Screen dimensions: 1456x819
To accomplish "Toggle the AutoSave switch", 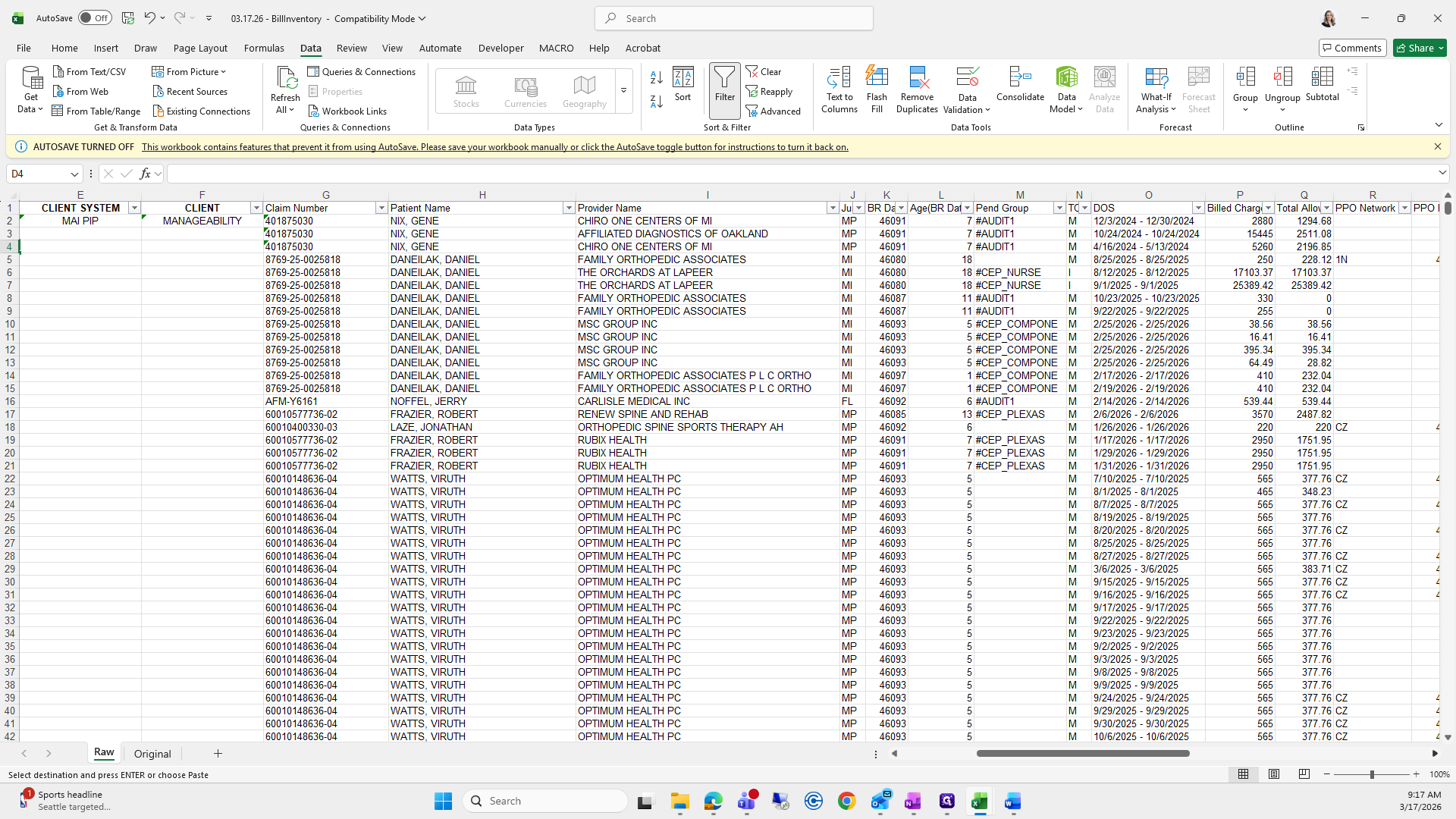I will 94,18.
